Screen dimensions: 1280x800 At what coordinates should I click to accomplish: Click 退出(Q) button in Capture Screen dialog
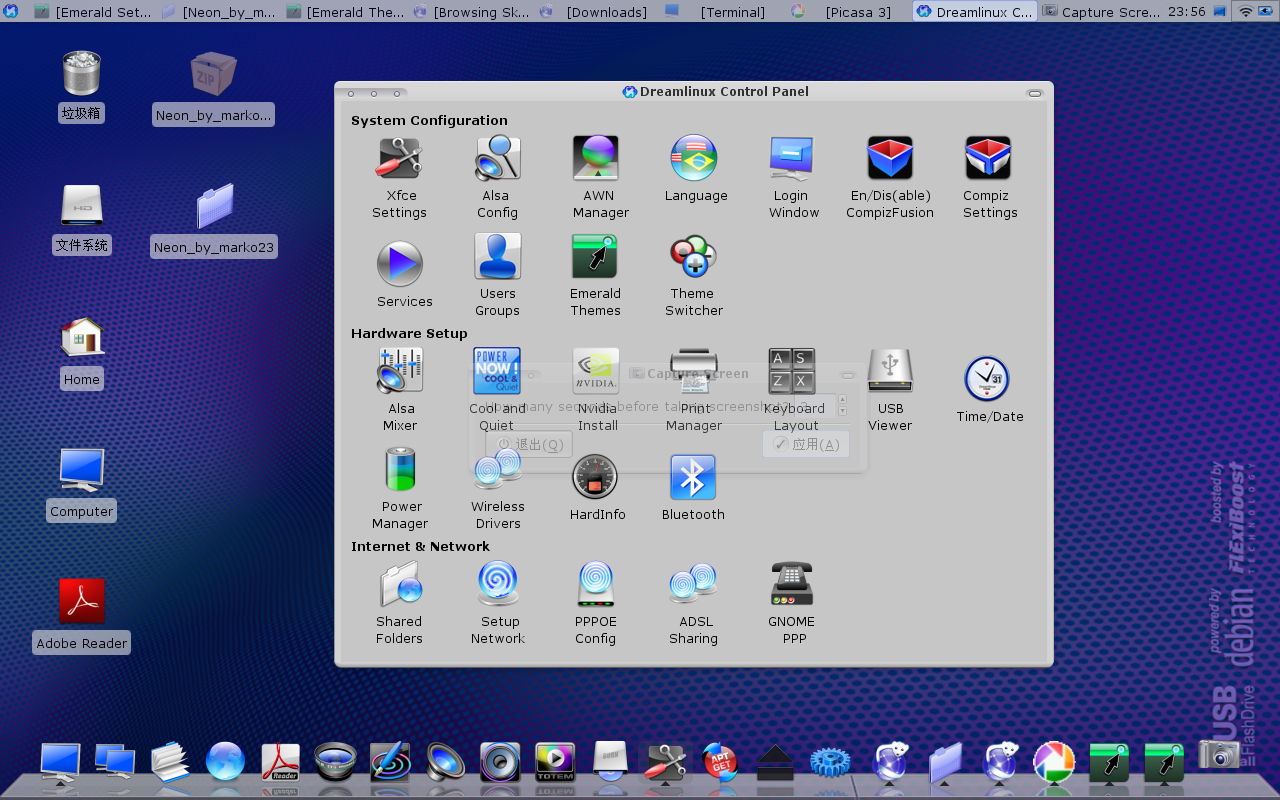point(529,444)
